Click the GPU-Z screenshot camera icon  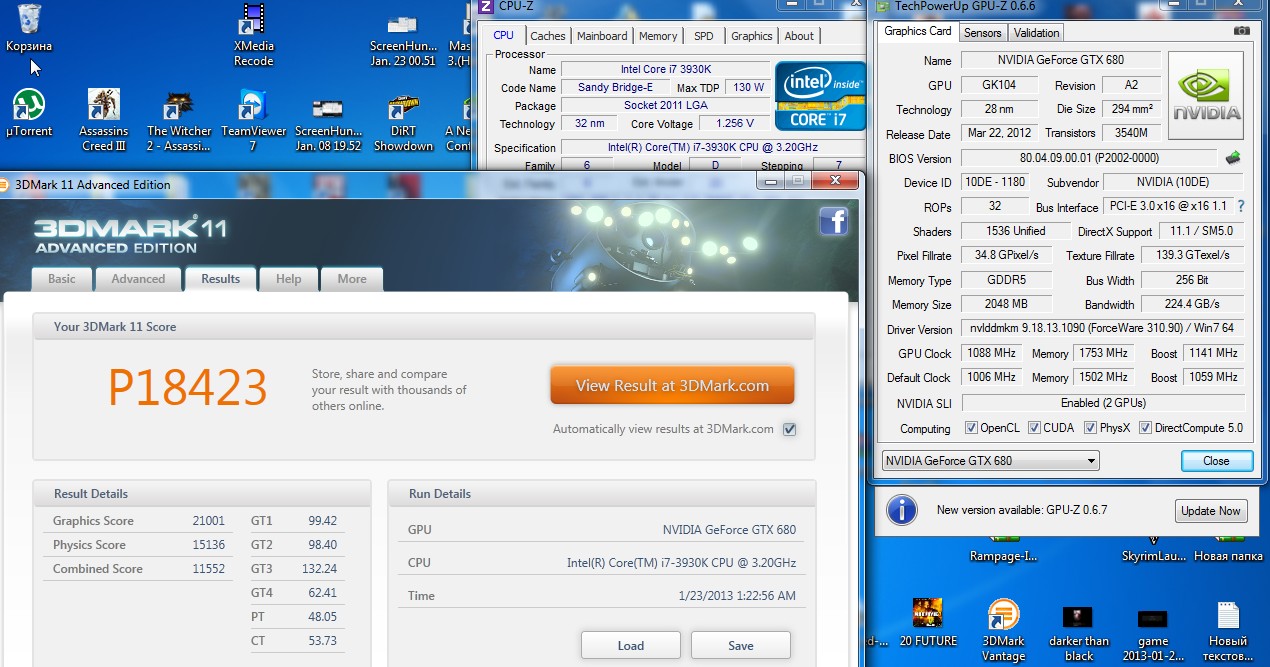point(1241,31)
